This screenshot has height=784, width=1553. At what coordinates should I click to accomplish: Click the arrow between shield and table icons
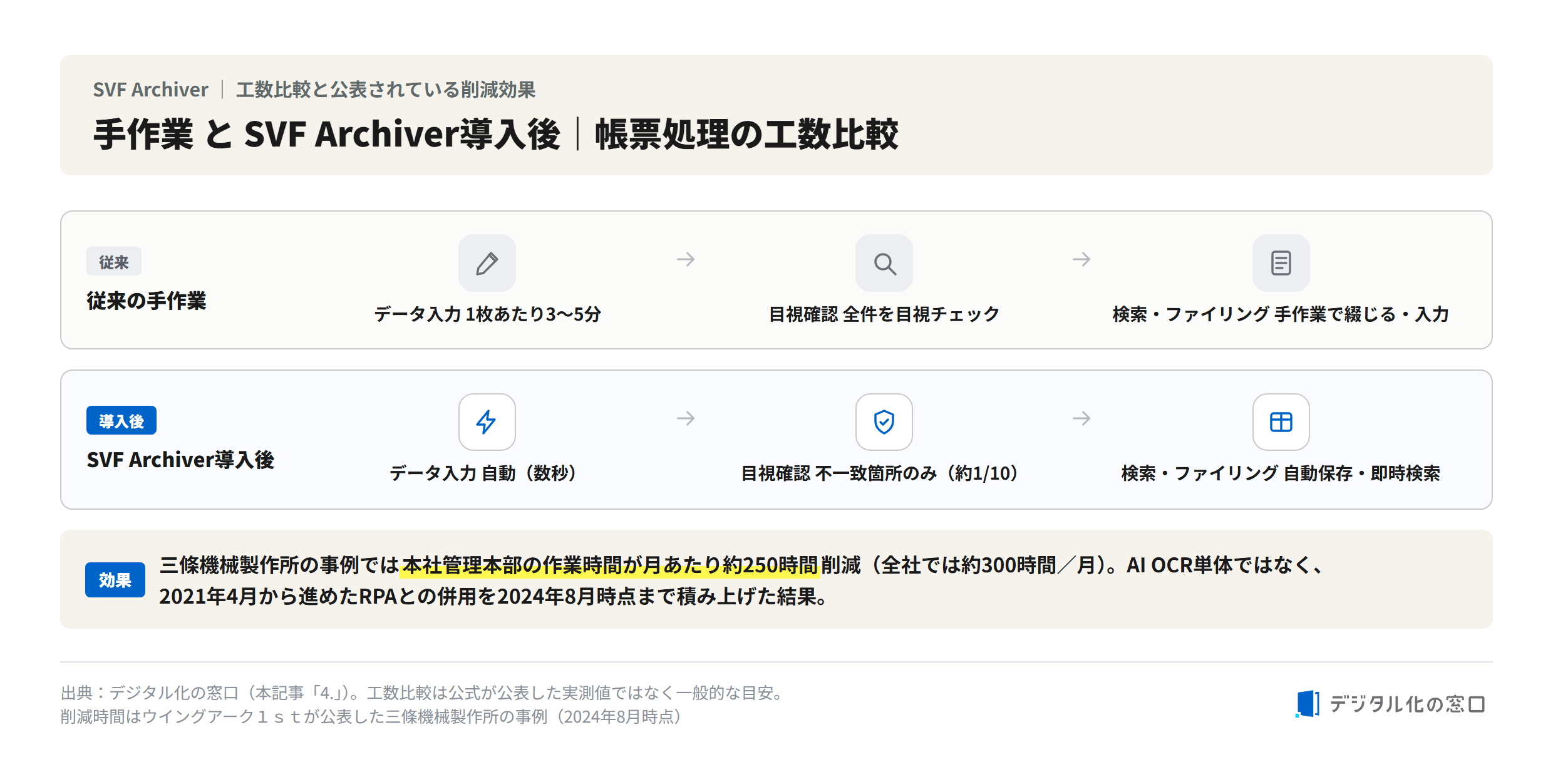coord(1081,418)
